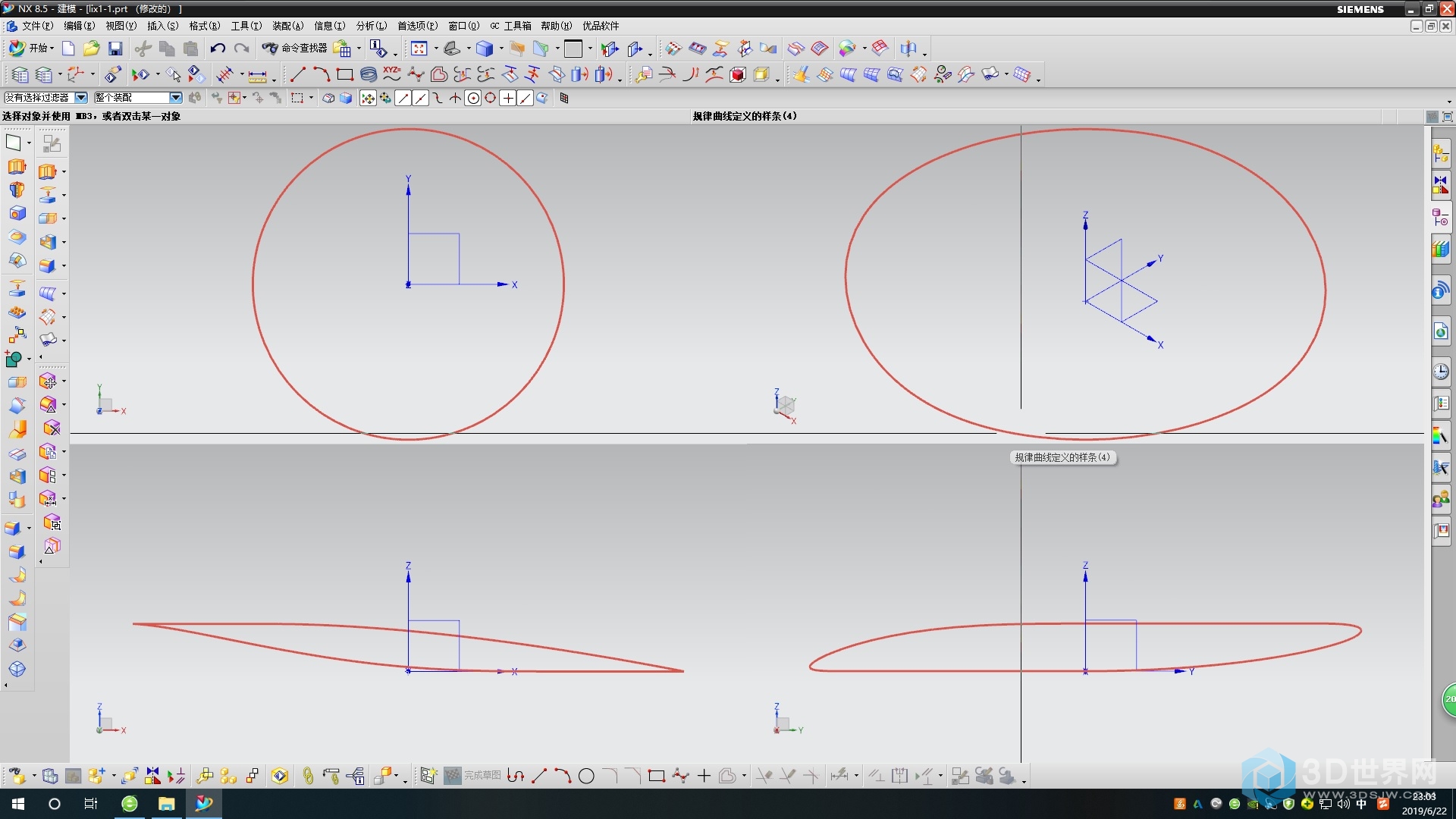
Task: Toggle the snap Arc Center option
Action: coord(473,98)
